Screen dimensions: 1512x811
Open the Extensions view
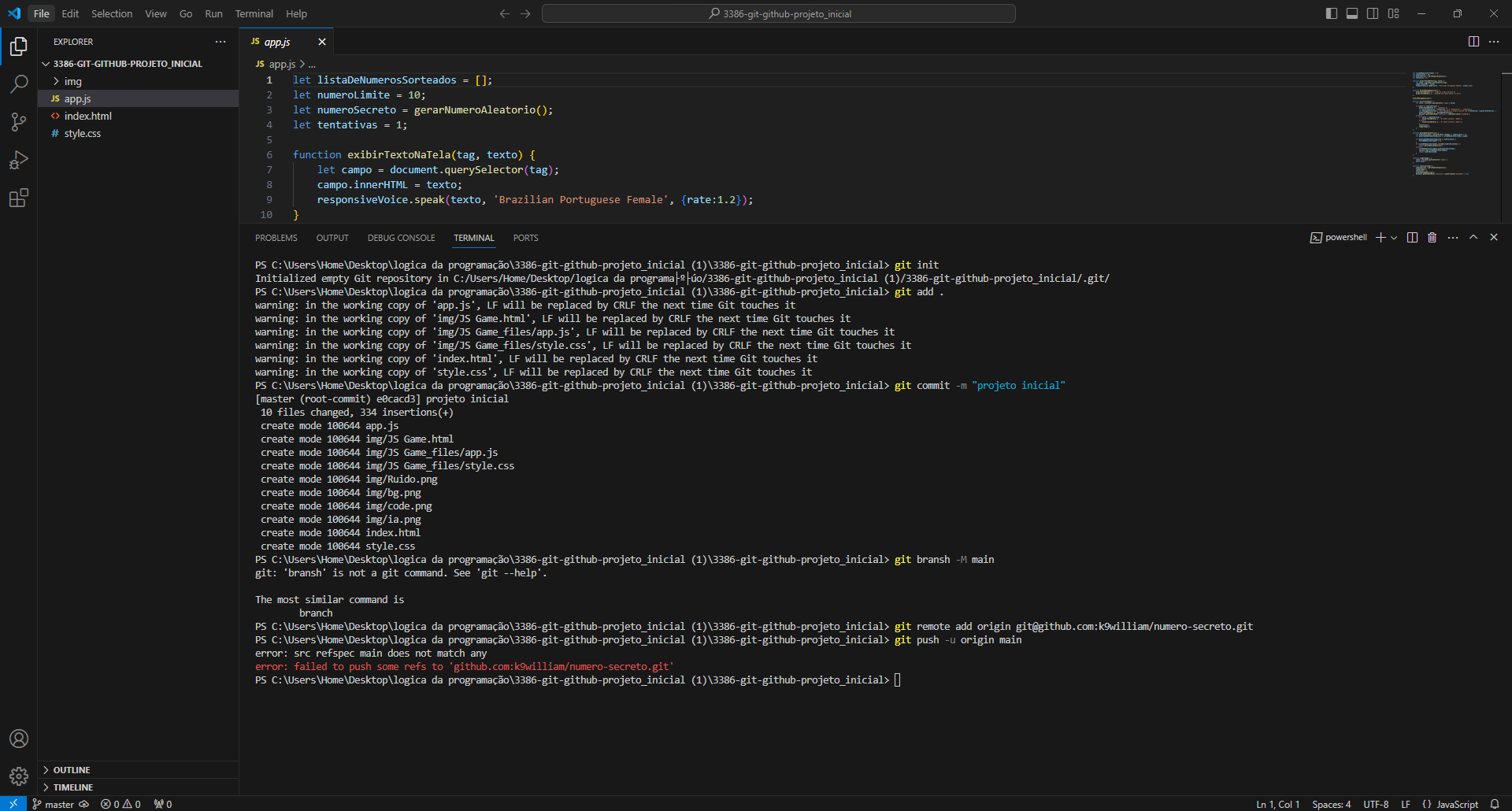click(19, 198)
